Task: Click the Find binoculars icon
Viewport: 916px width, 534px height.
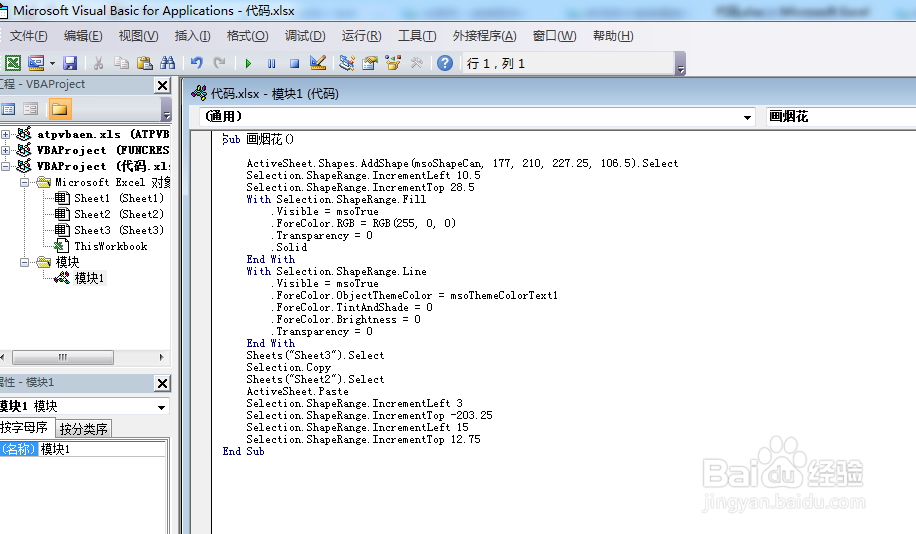Action: coord(168,63)
